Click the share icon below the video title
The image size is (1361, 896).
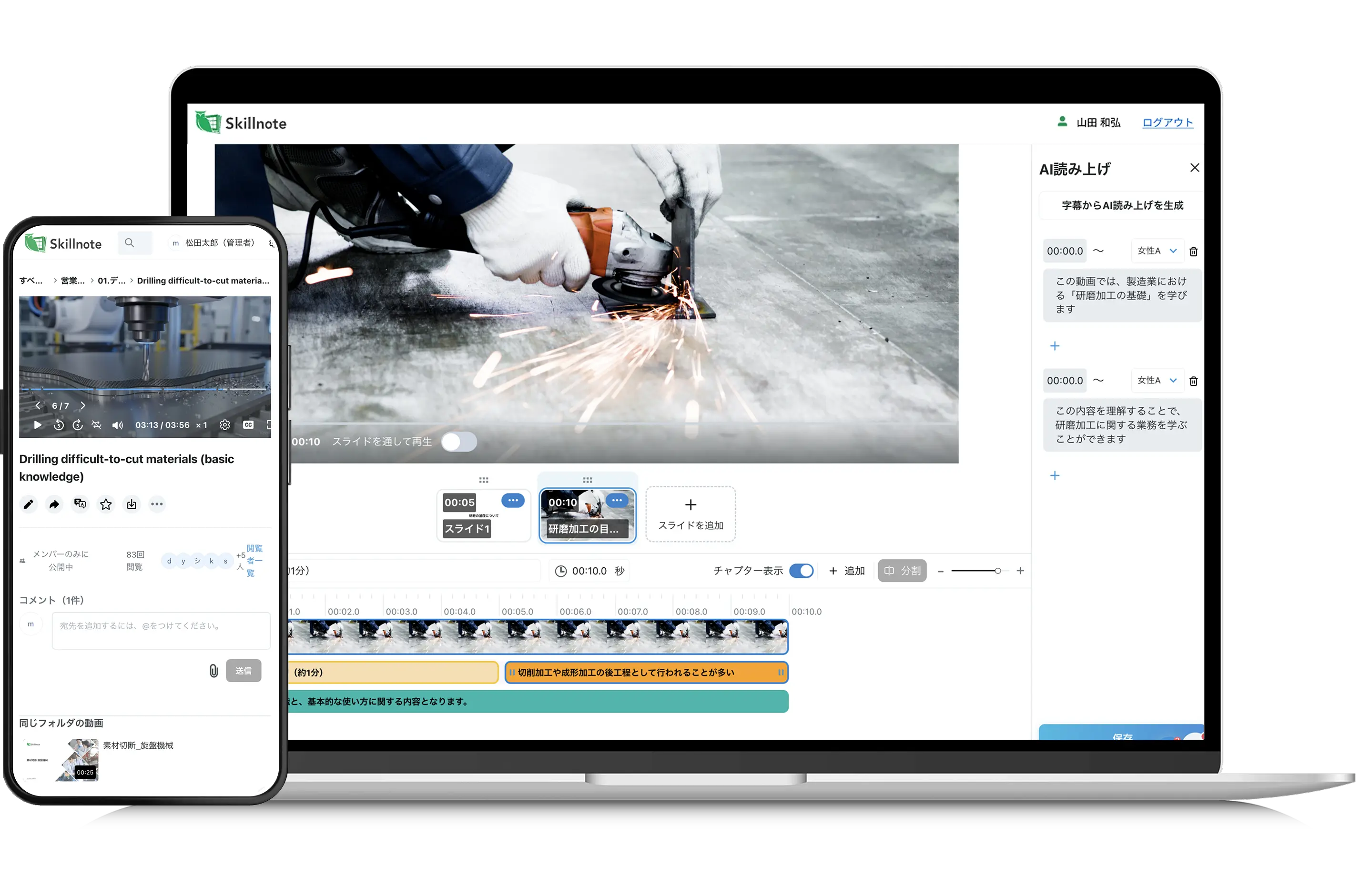pos(54,504)
